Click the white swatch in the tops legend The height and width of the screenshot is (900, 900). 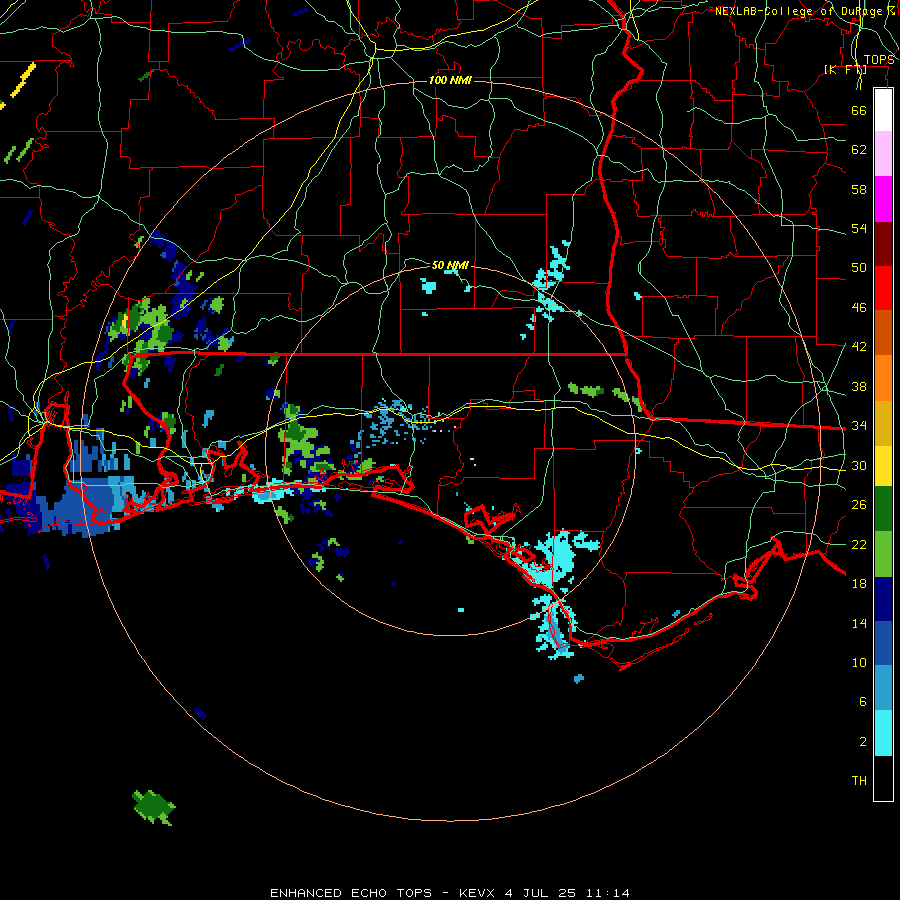click(x=883, y=110)
